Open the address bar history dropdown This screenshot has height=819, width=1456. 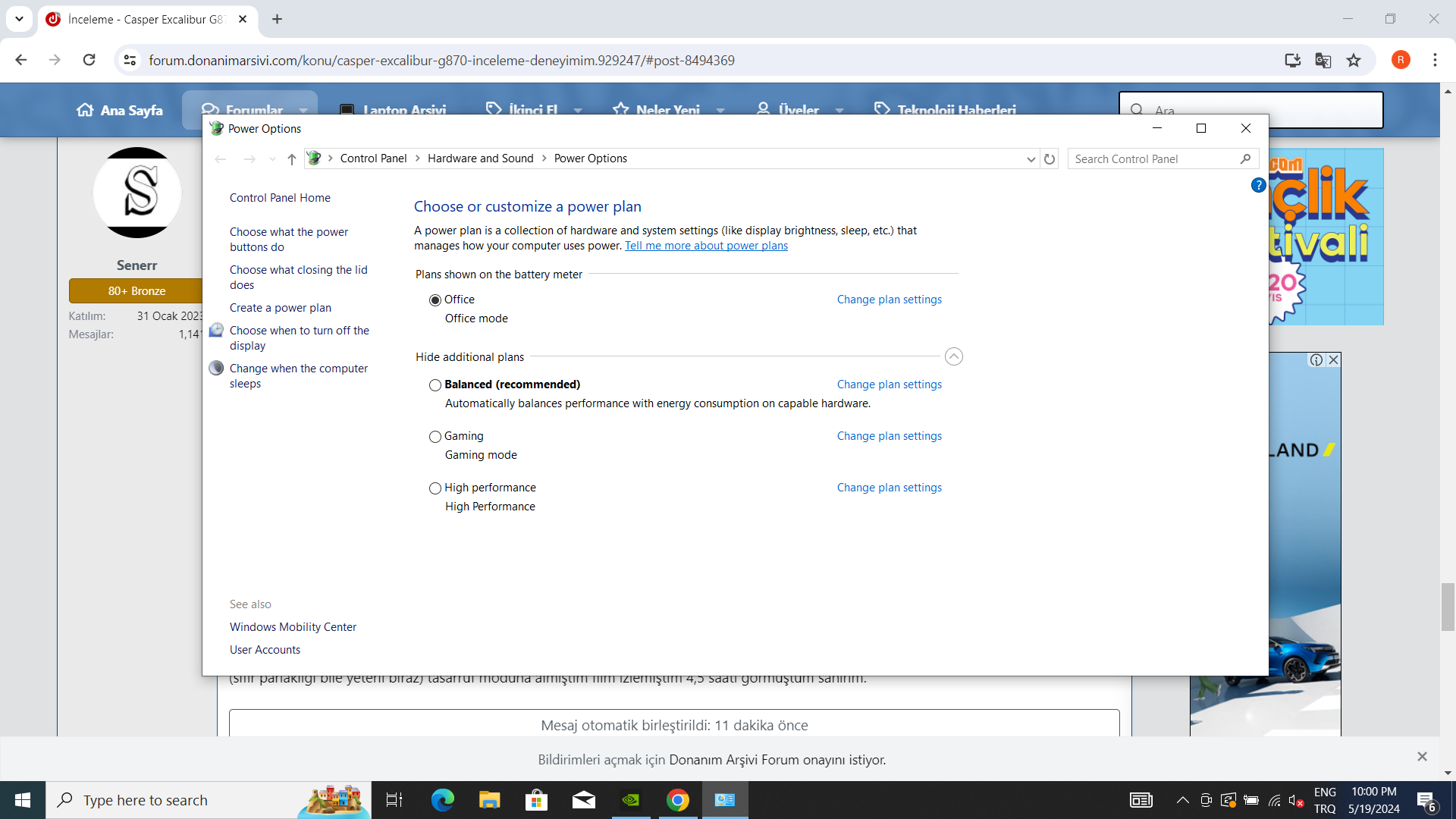click(x=1031, y=159)
